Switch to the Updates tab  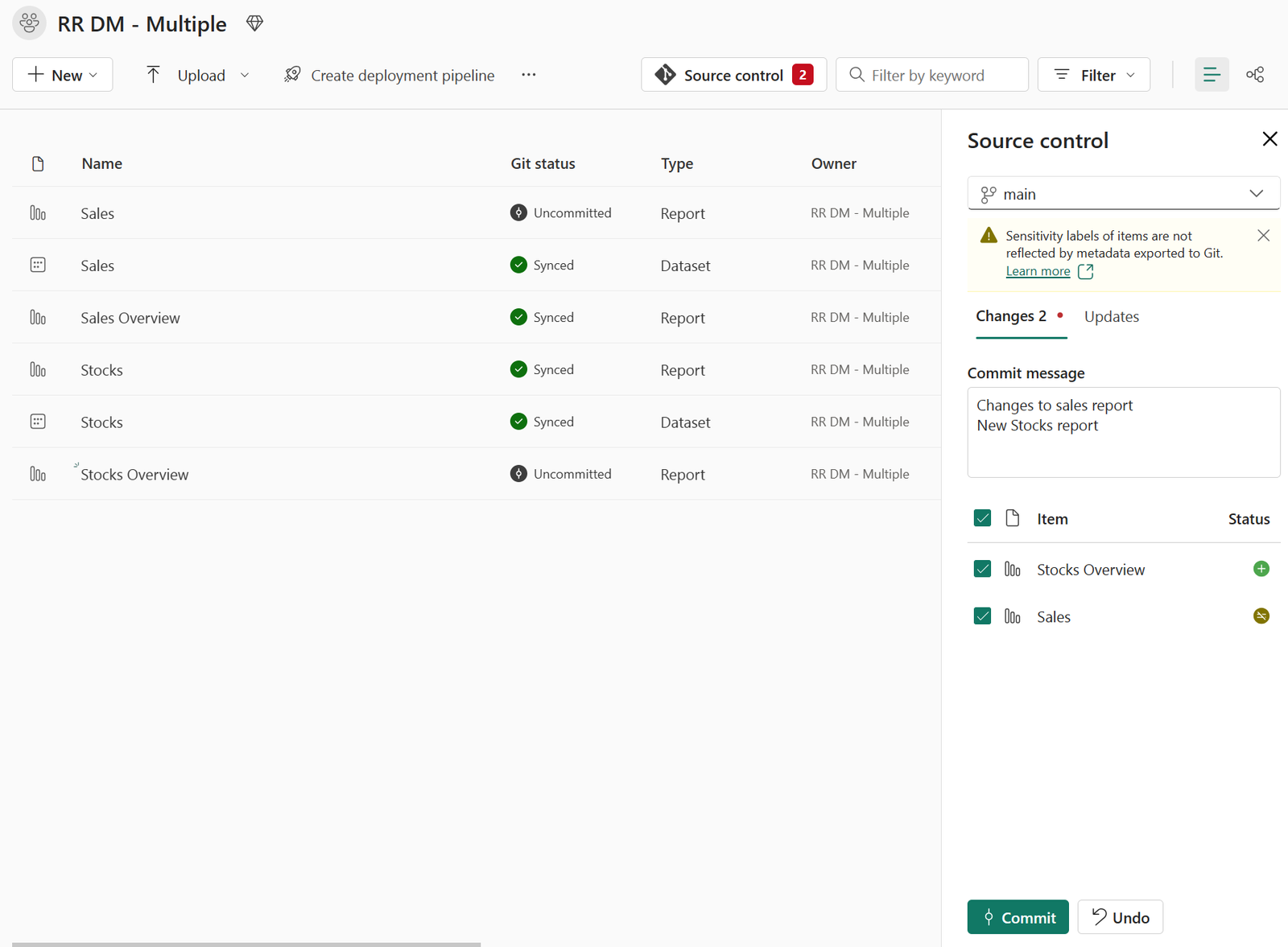pos(1112,317)
